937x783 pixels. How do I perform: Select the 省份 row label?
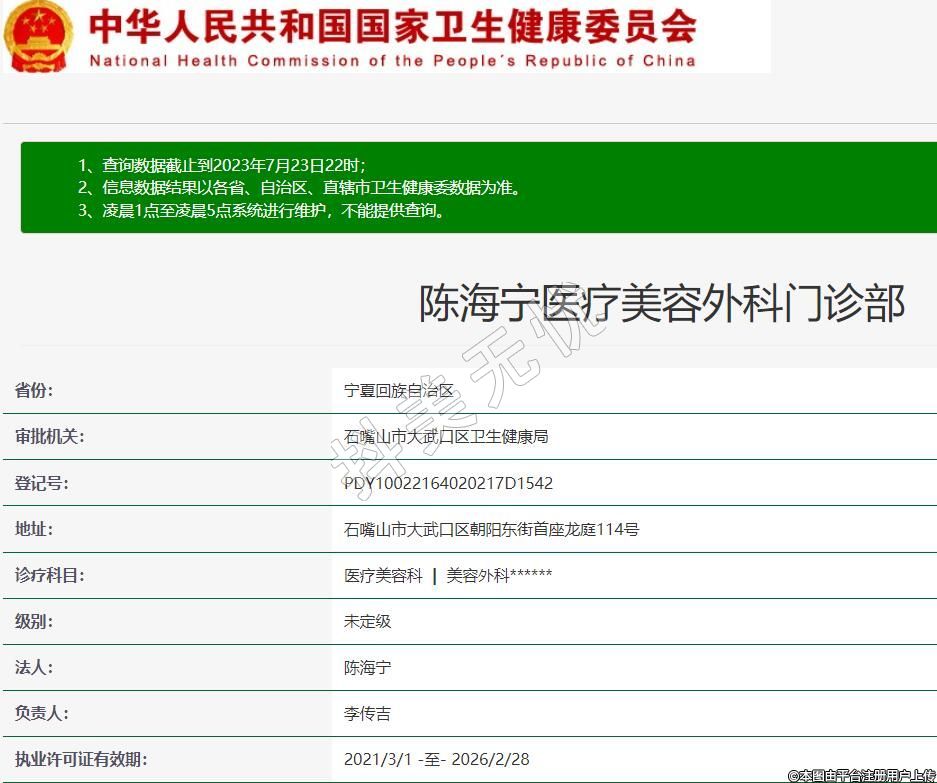coord(34,390)
